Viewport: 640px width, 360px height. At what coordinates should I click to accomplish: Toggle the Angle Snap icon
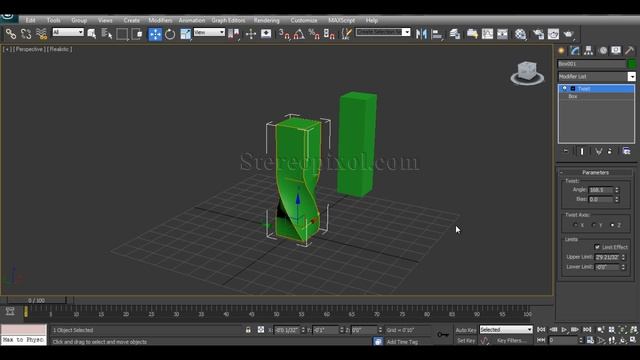(x=299, y=34)
